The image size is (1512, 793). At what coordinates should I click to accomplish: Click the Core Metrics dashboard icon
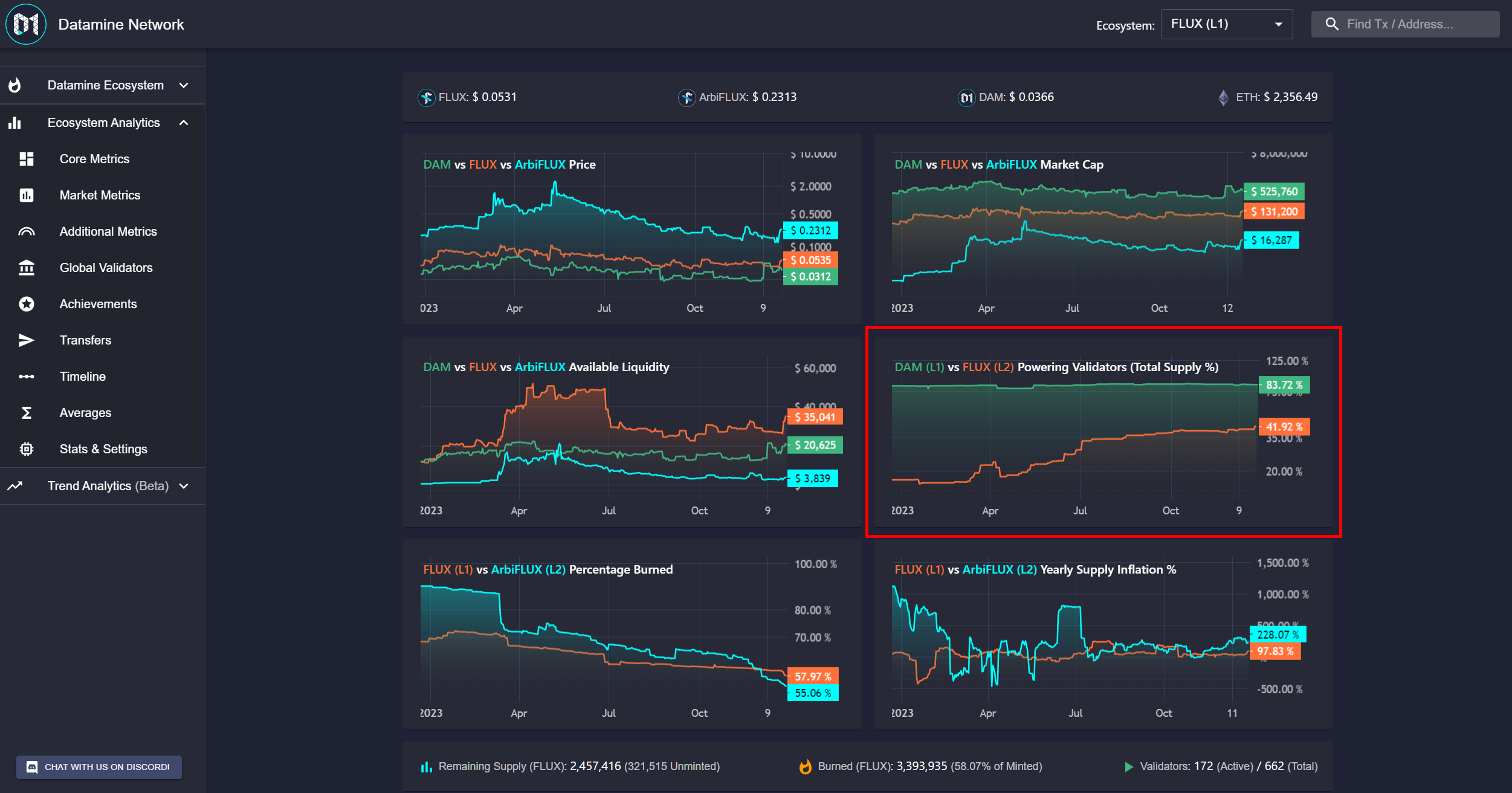[x=27, y=159]
